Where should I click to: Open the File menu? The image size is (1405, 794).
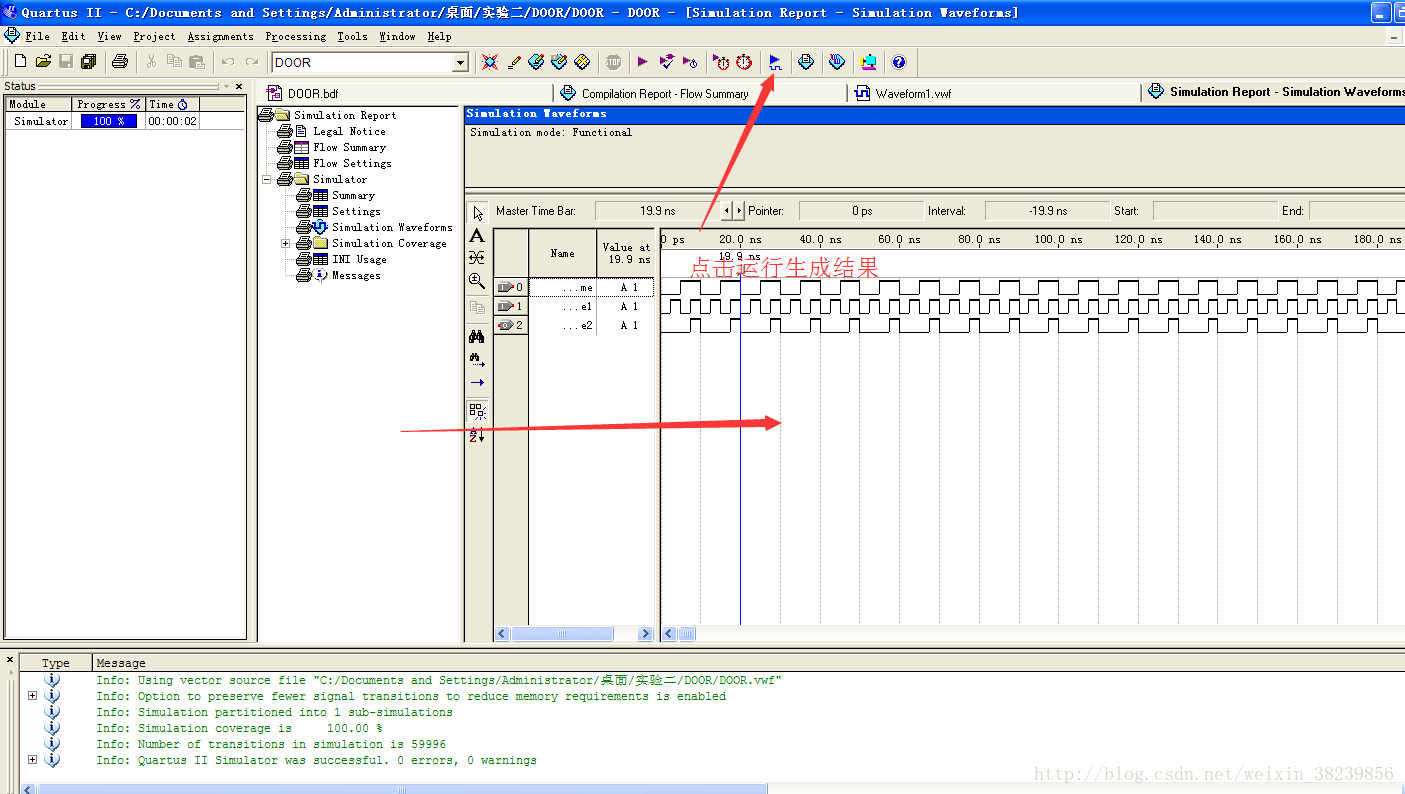click(x=37, y=36)
